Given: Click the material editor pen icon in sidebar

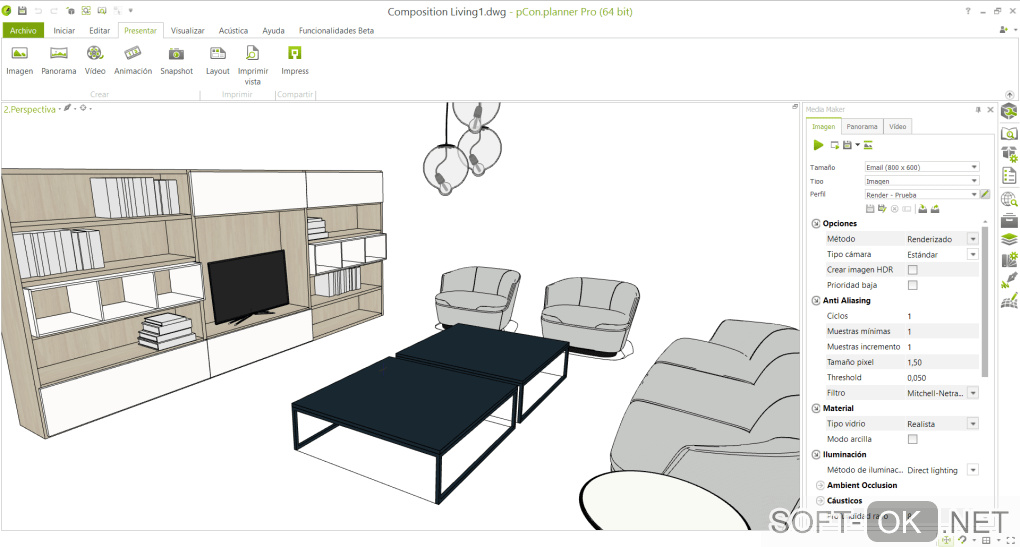Looking at the screenshot, I should click(x=1009, y=280).
